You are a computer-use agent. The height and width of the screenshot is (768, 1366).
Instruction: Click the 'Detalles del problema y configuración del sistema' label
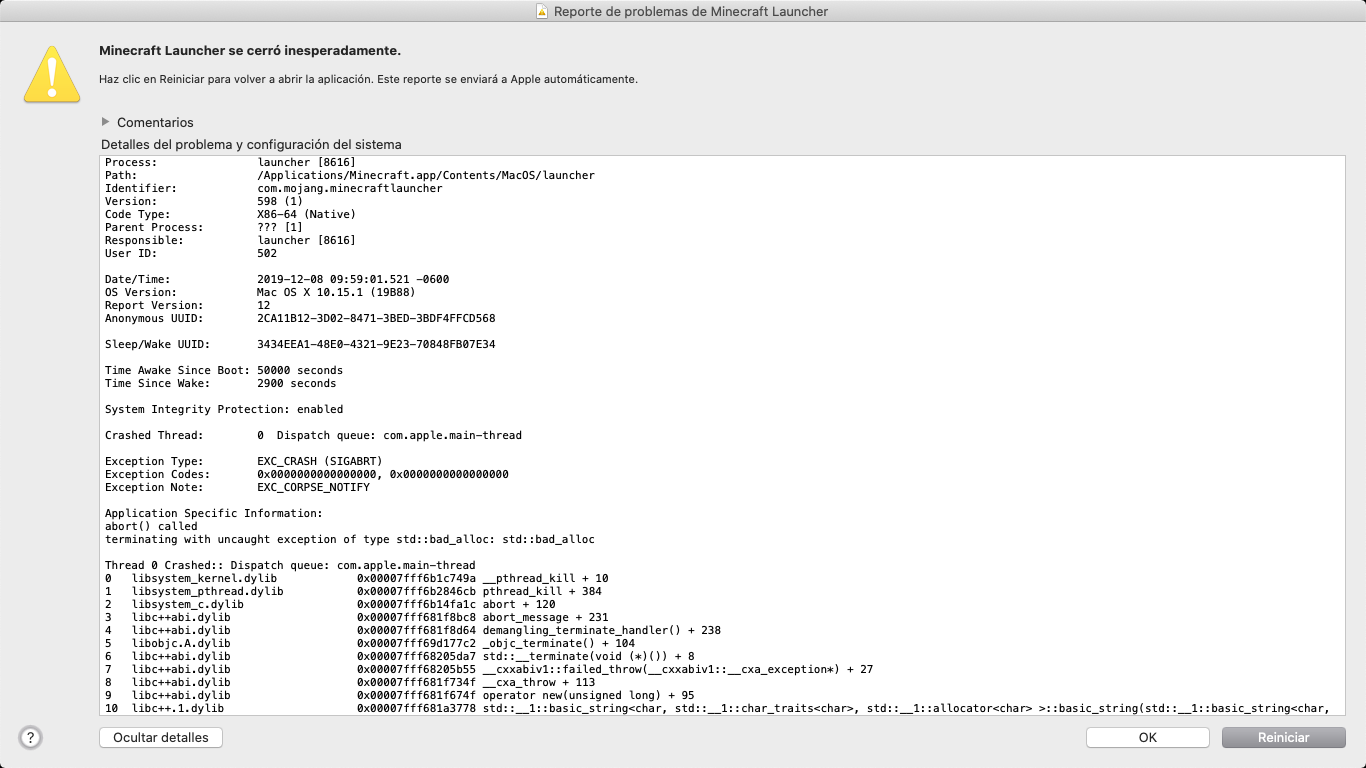pyautogui.click(x=251, y=144)
